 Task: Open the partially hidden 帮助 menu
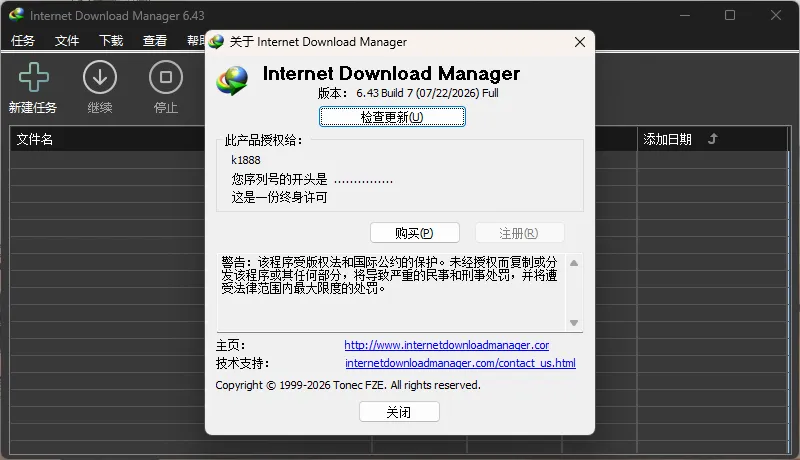click(x=196, y=40)
